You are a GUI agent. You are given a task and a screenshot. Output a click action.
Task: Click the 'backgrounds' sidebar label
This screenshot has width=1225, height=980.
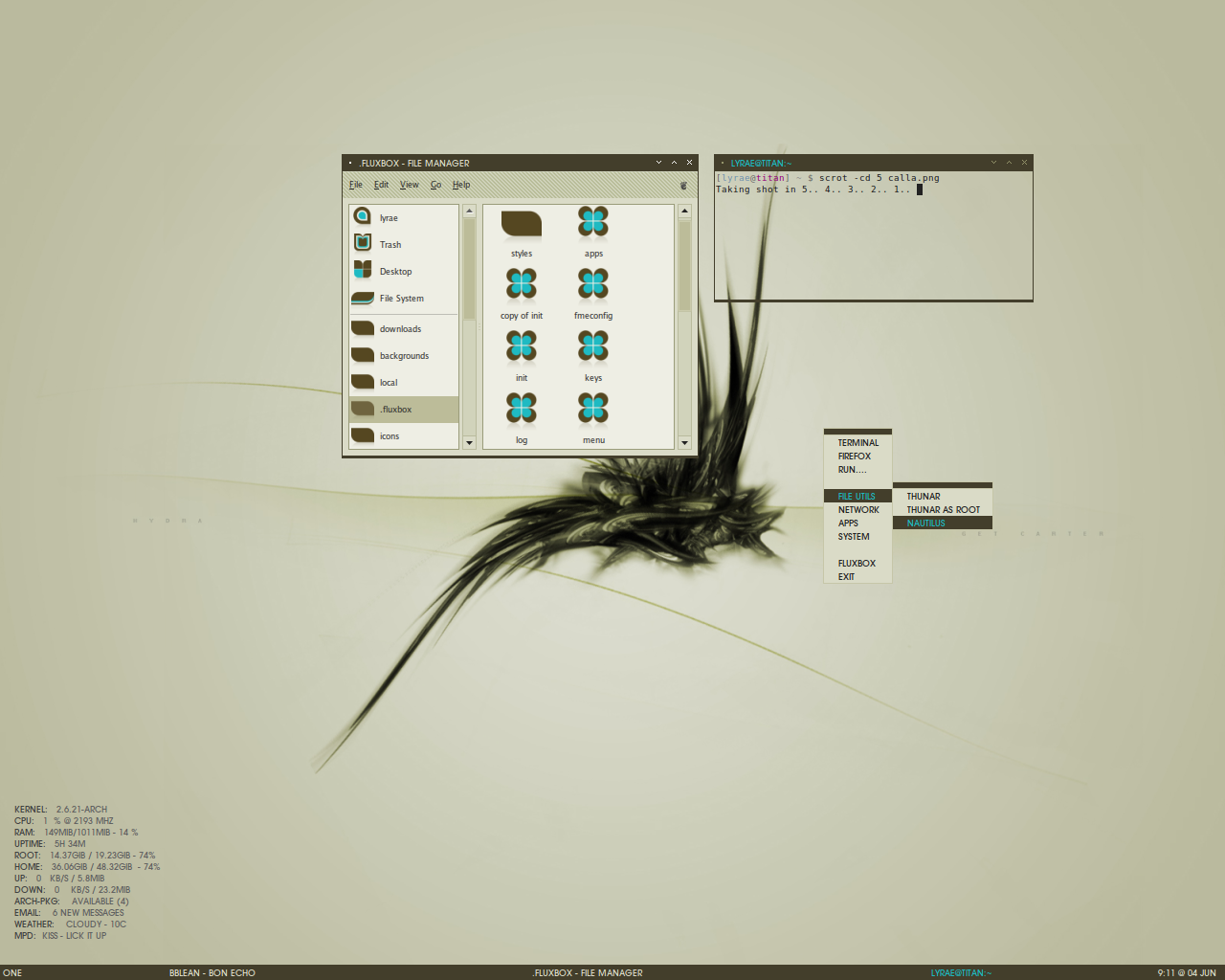(404, 356)
